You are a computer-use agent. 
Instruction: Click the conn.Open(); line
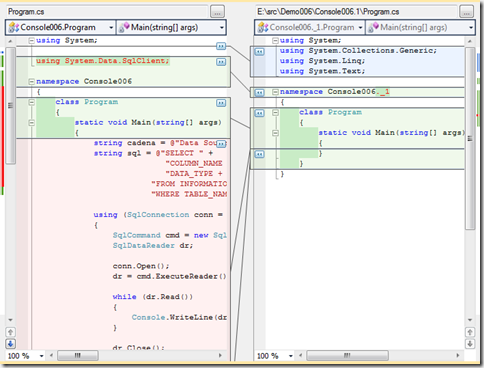[x=141, y=266]
